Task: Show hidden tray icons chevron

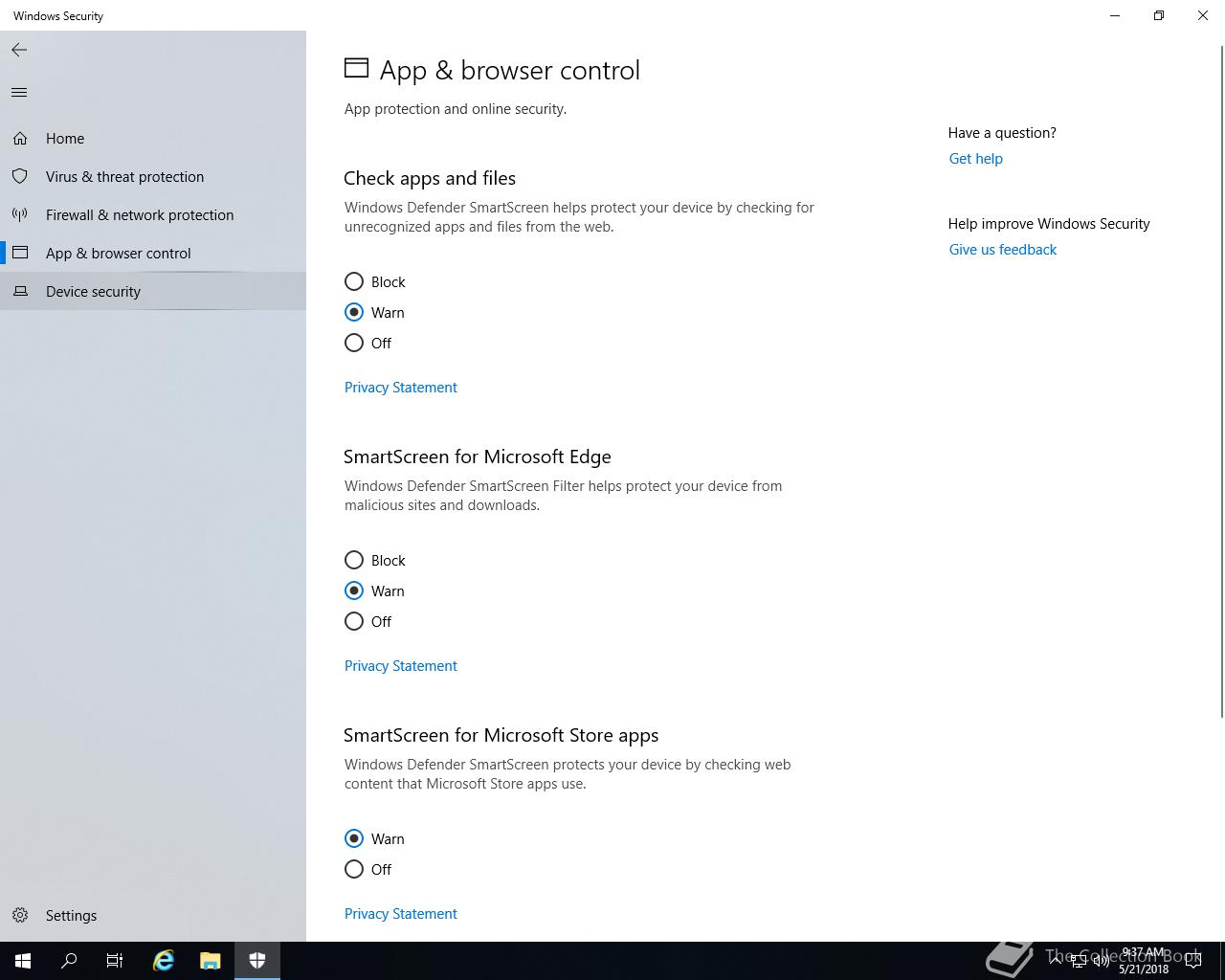Action: [1056, 960]
